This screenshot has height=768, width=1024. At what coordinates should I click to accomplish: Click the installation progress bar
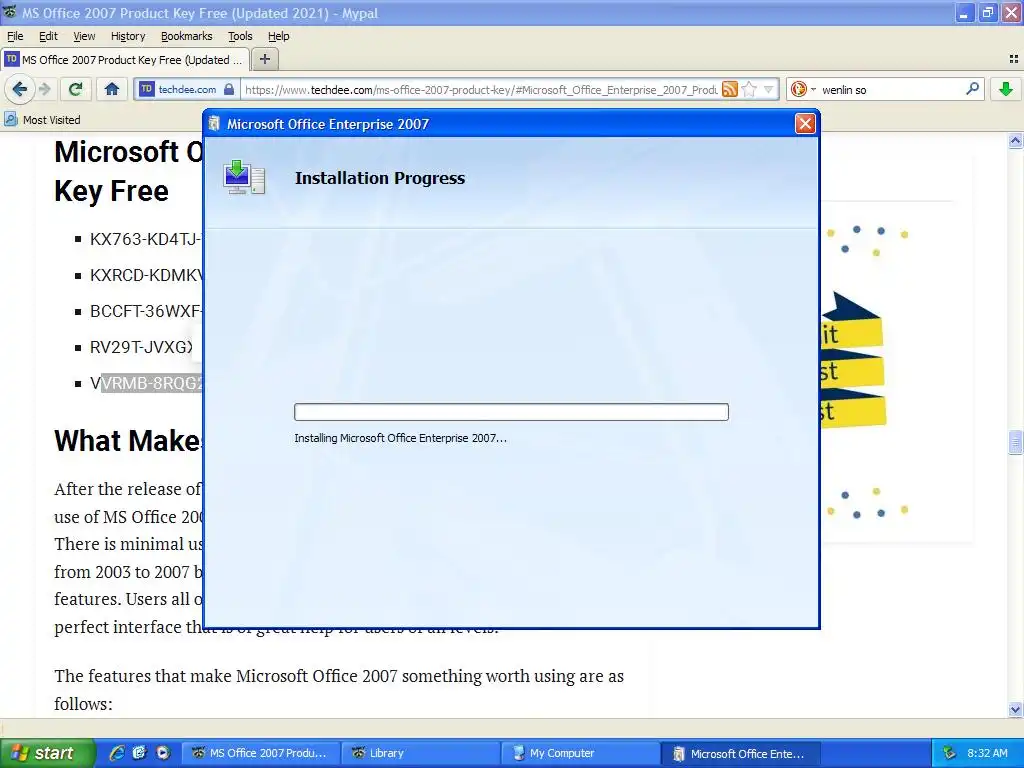pos(511,412)
